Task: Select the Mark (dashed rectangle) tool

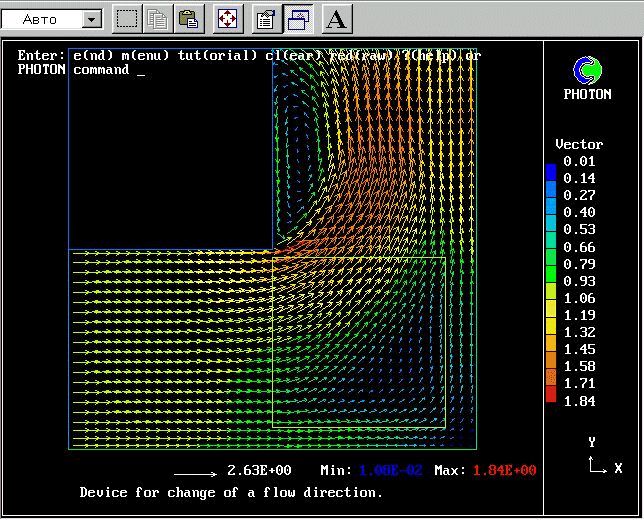Action: pos(127,19)
